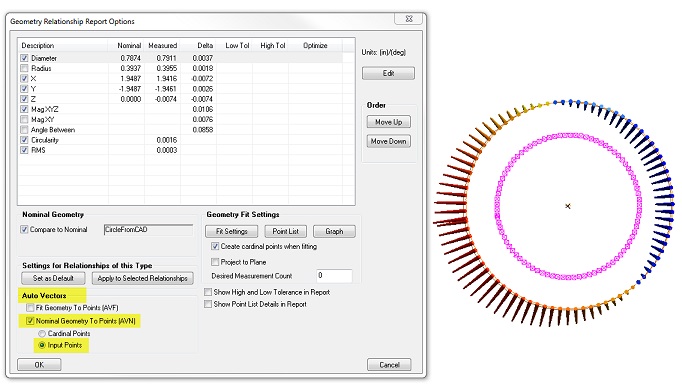The height and width of the screenshot is (389, 682).
Task: Click the Desired Measurement Count field
Action: pyautogui.click(x=334, y=275)
